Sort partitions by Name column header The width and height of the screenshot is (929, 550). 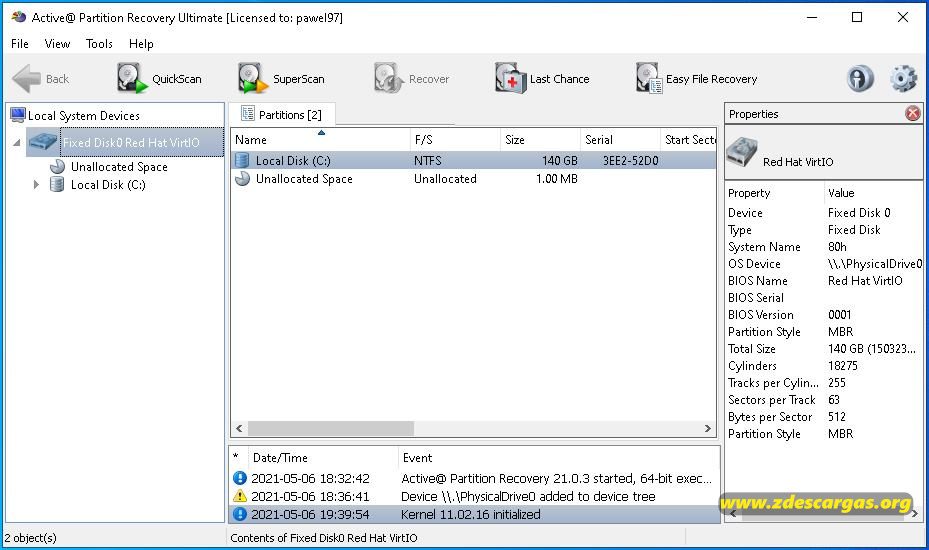(x=320, y=140)
